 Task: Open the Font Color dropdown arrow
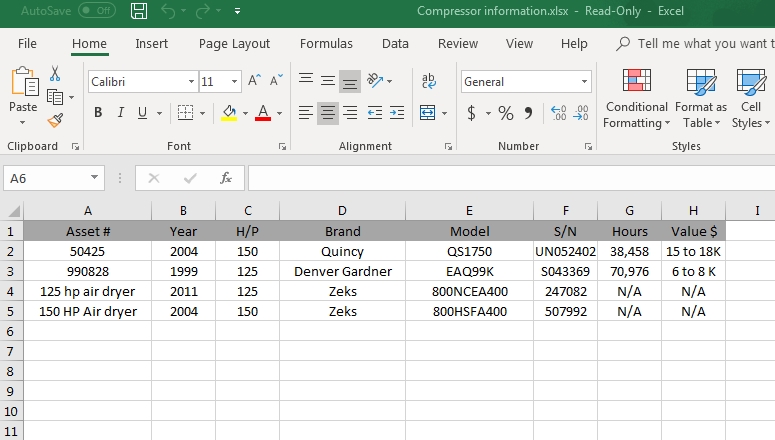coord(279,113)
